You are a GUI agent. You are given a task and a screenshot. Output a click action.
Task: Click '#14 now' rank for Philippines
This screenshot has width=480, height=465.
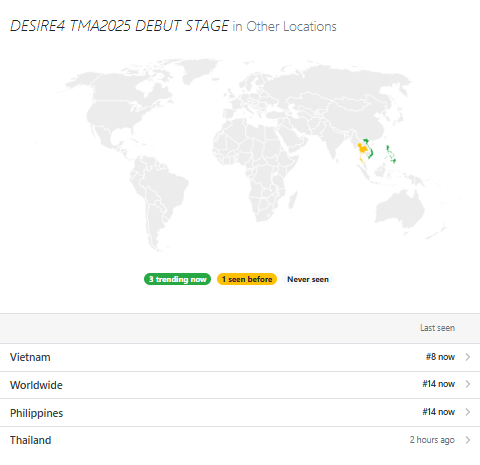click(x=439, y=412)
